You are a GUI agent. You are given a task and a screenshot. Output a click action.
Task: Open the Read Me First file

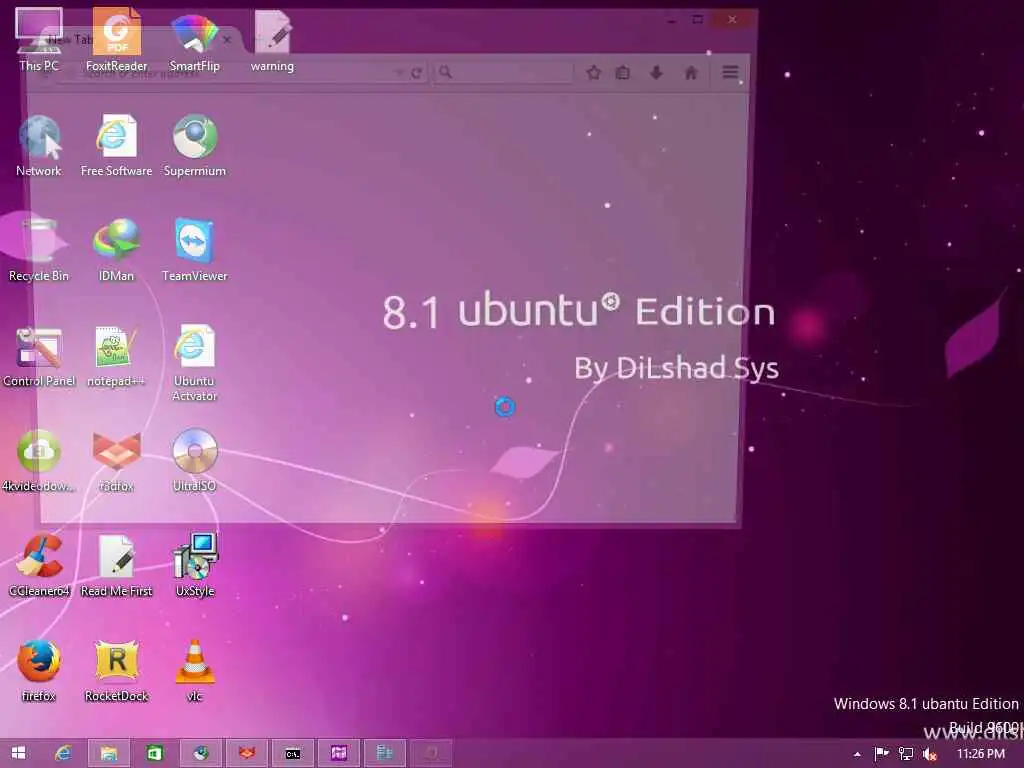[116, 566]
